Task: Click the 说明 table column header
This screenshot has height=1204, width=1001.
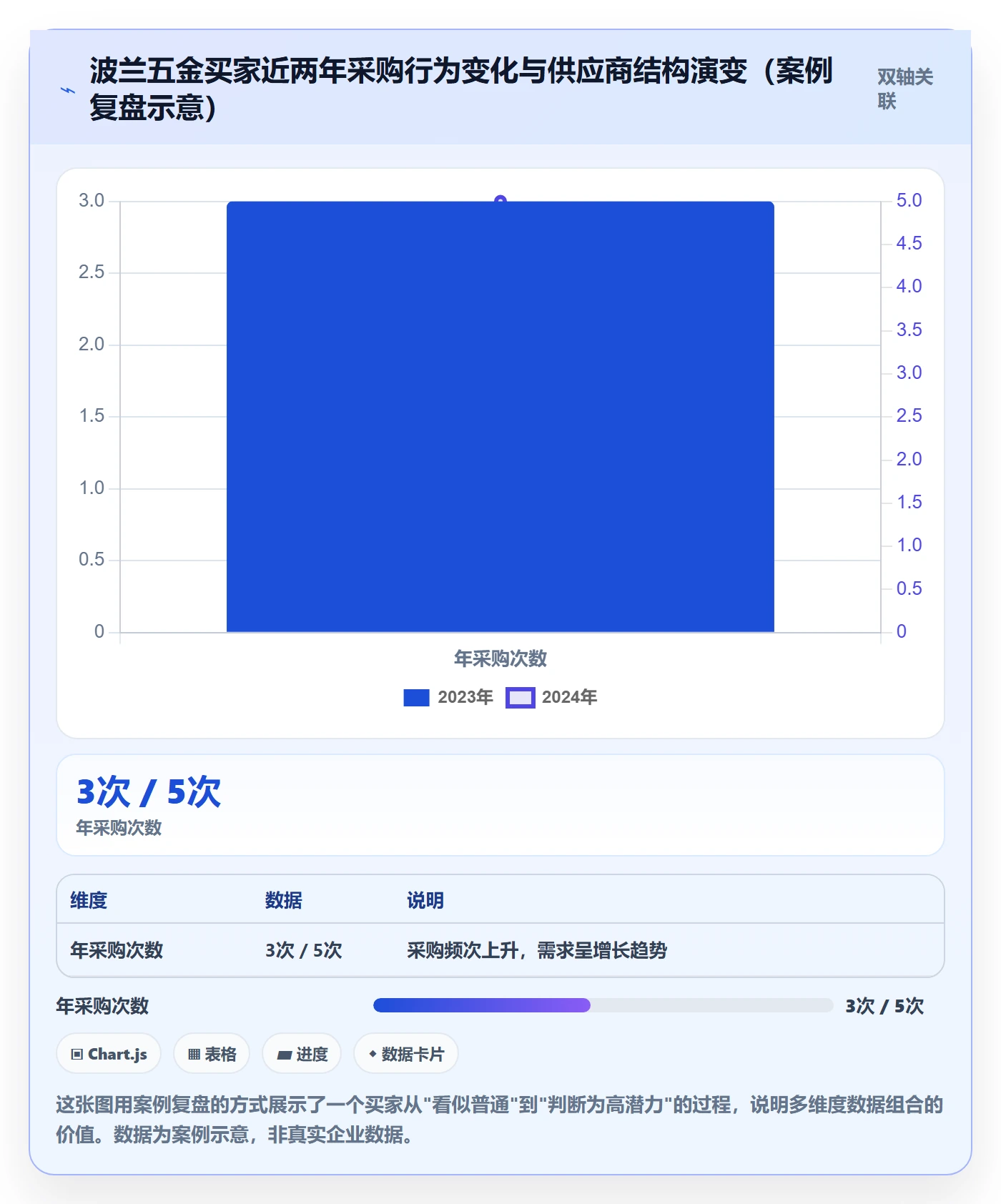Action: (x=425, y=900)
